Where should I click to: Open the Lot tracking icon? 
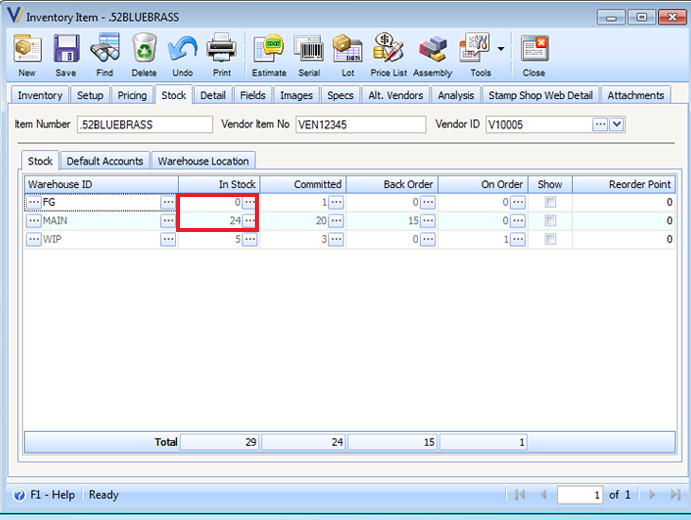[348, 55]
